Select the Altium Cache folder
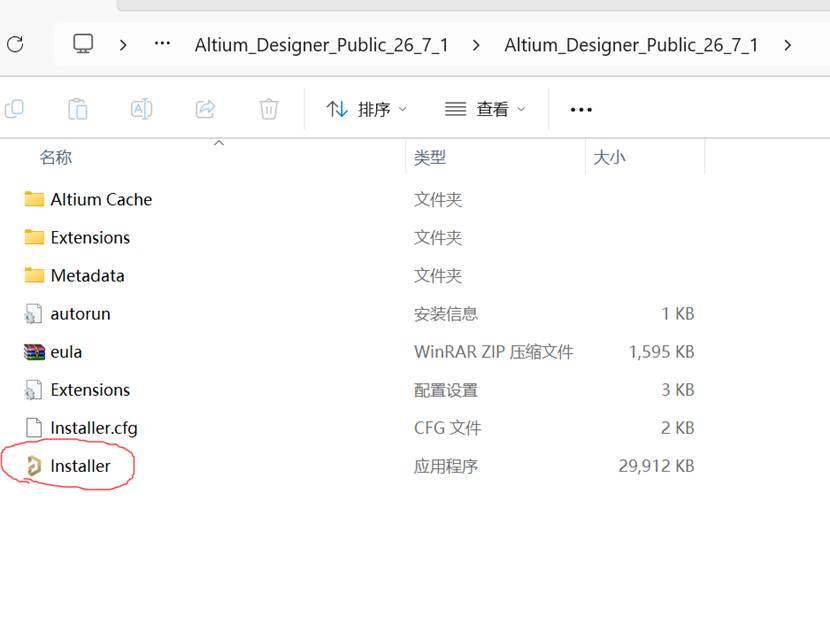The width and height of the screenshot is (830, 633). (101, 200)
